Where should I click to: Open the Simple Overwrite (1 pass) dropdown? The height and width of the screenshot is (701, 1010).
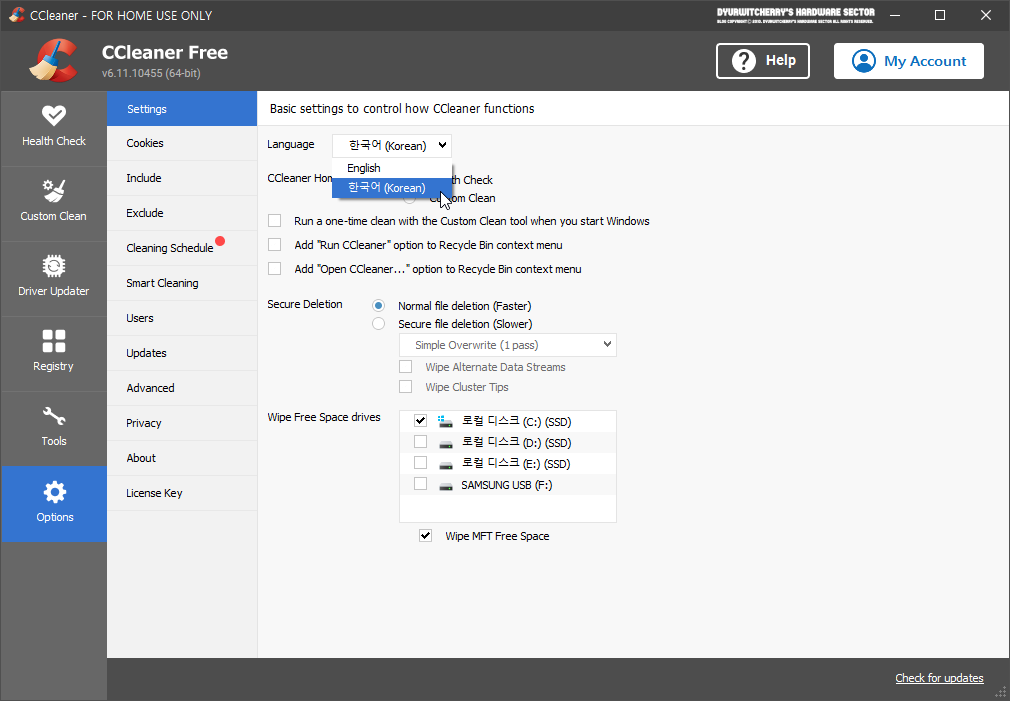point(508,345)
